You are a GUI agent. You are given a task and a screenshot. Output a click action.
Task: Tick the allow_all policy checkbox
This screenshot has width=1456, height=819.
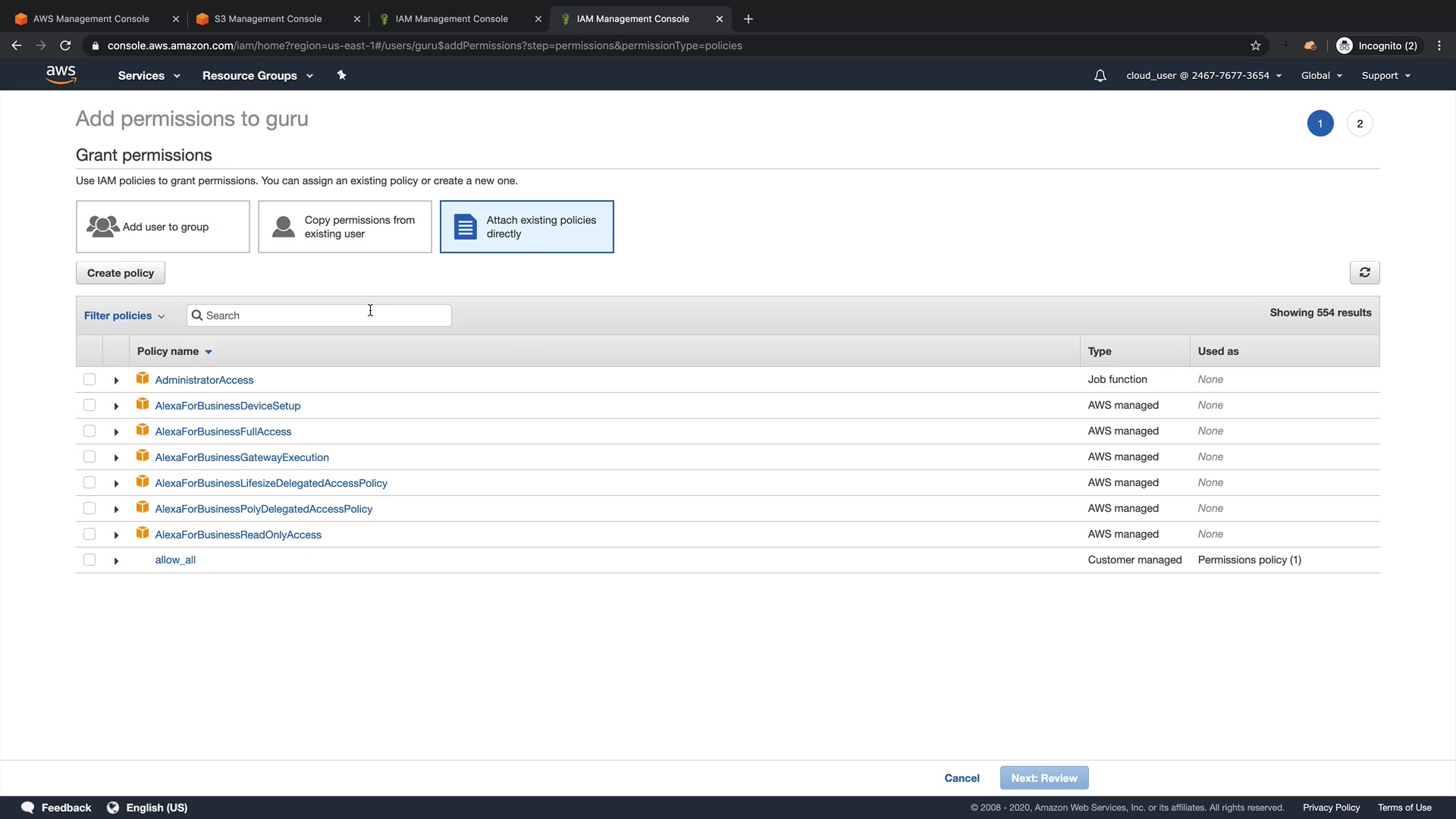[89, 560]
